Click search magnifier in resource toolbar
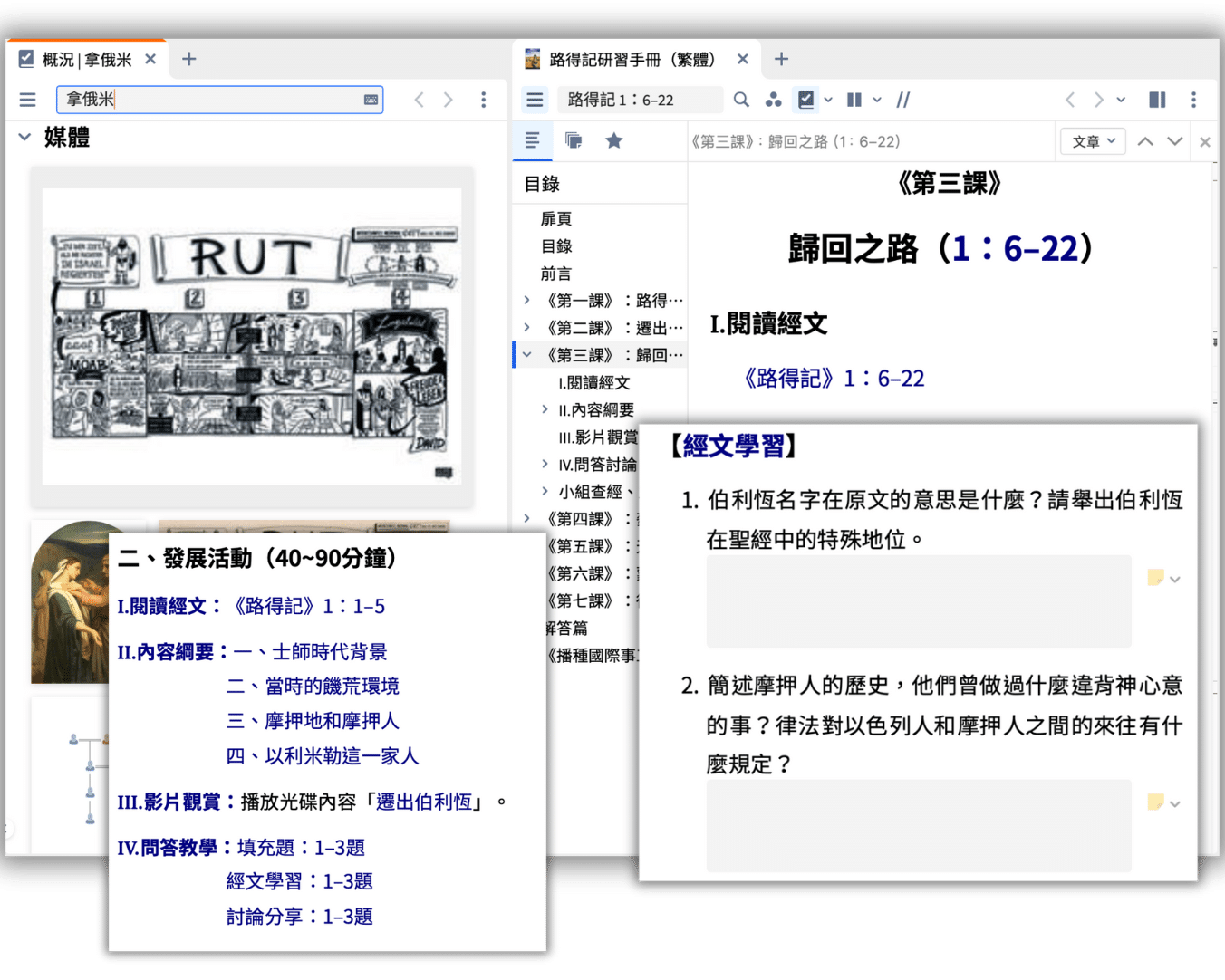Screen dimensions: 1225x980 (x=741, y=100)
